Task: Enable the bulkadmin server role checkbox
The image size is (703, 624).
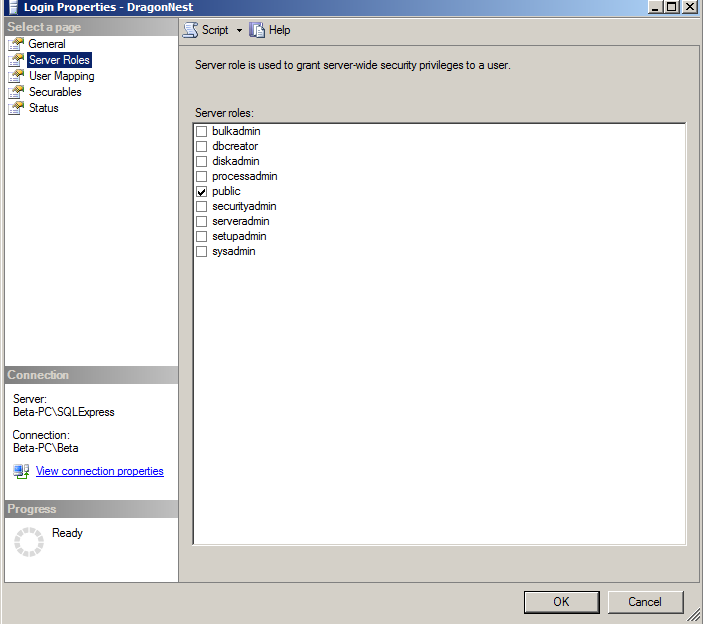Action: click(x=202, y=131)
